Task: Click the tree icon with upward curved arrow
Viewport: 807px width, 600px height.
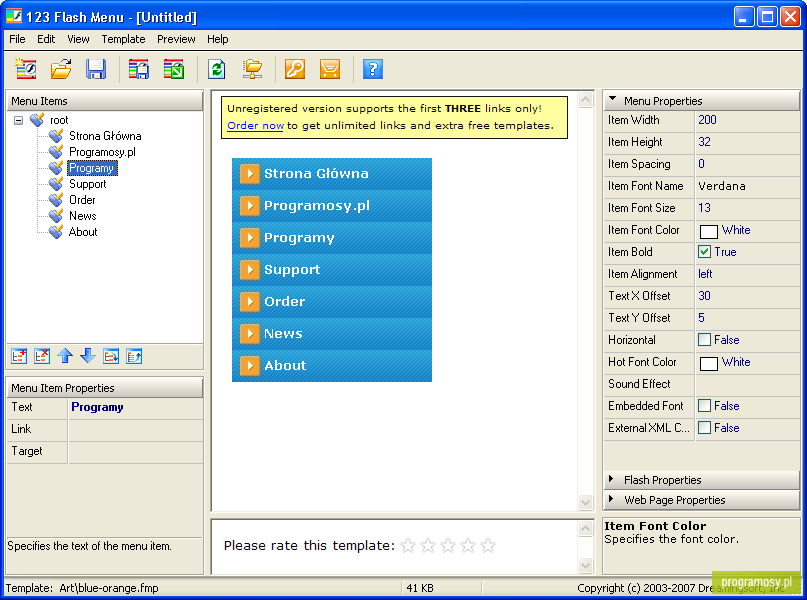Action: coord(134,356)
